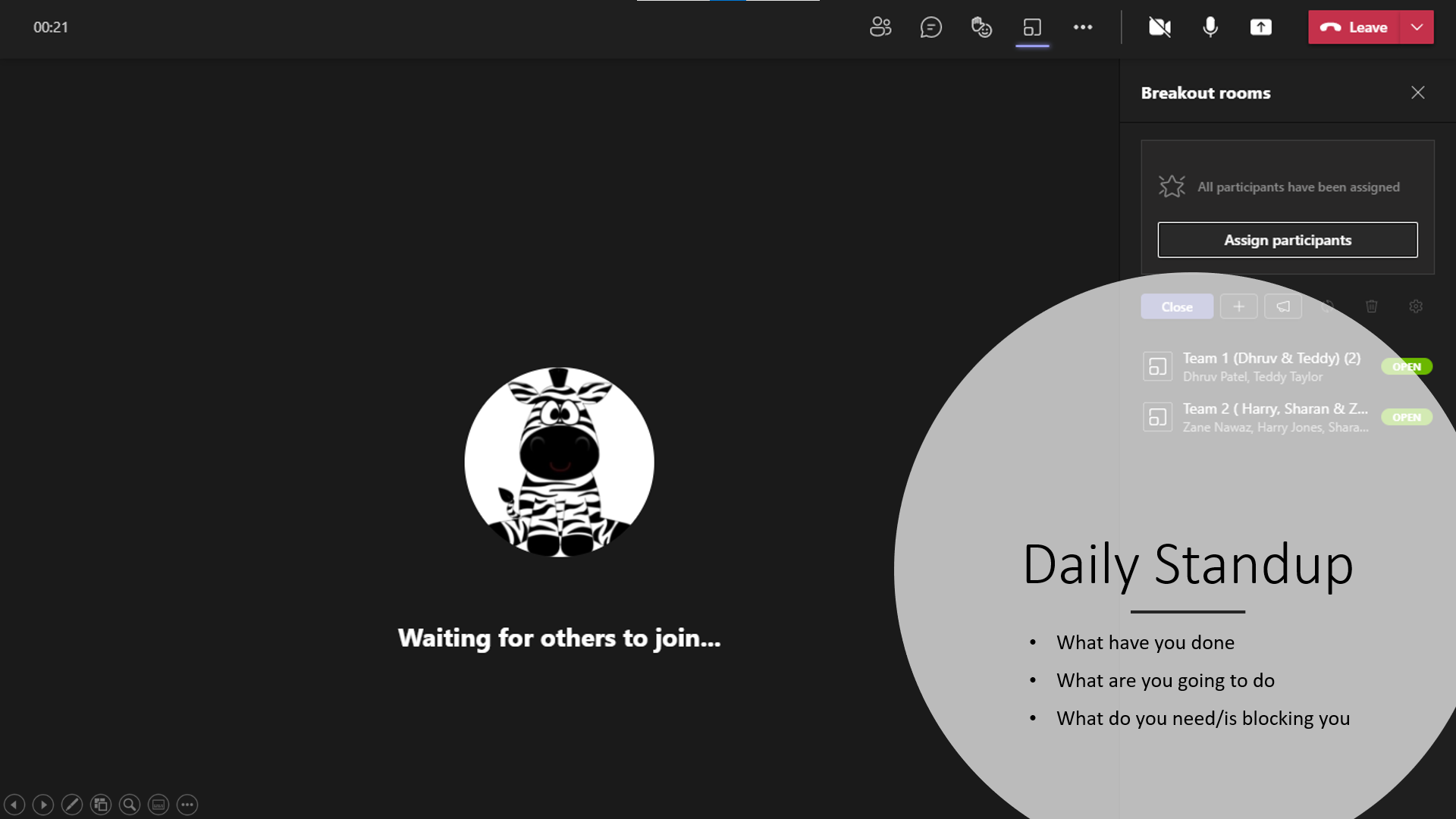Select Team 2 (Harry, Sharan & Z... room

pyautogui.click(x=1287, y=417)
